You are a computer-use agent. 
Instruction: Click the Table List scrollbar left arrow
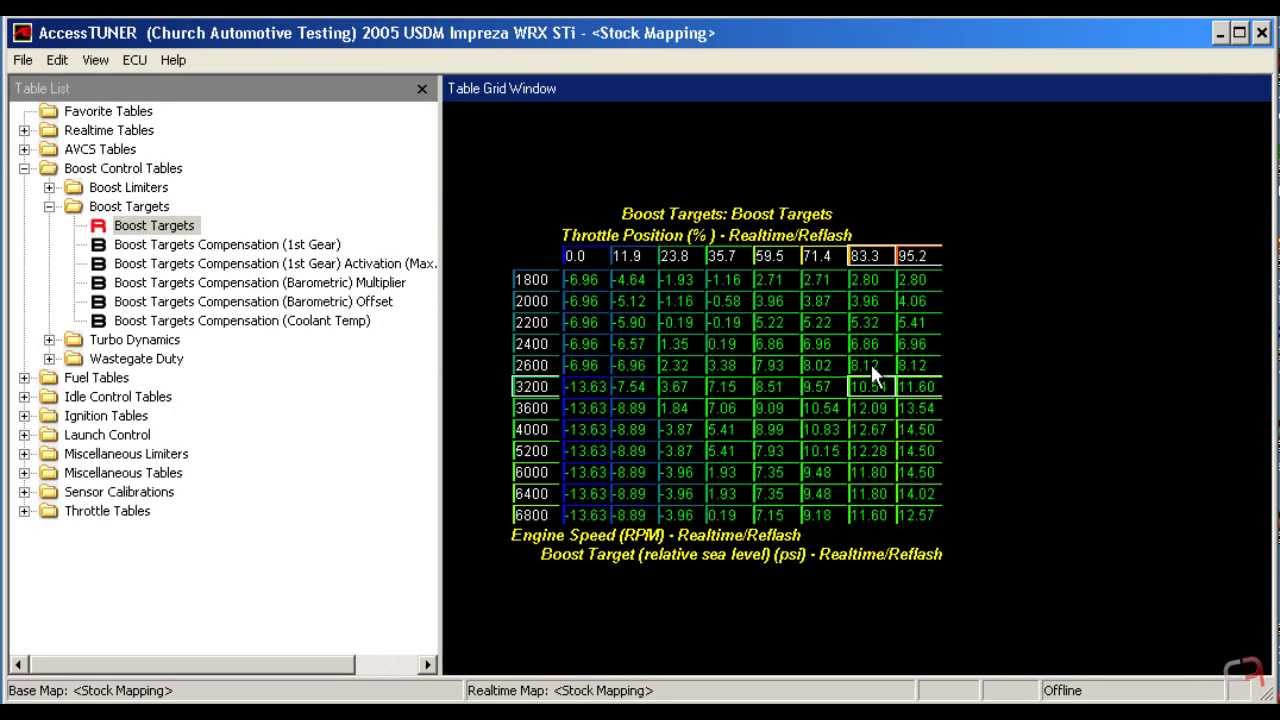[18, 664]
